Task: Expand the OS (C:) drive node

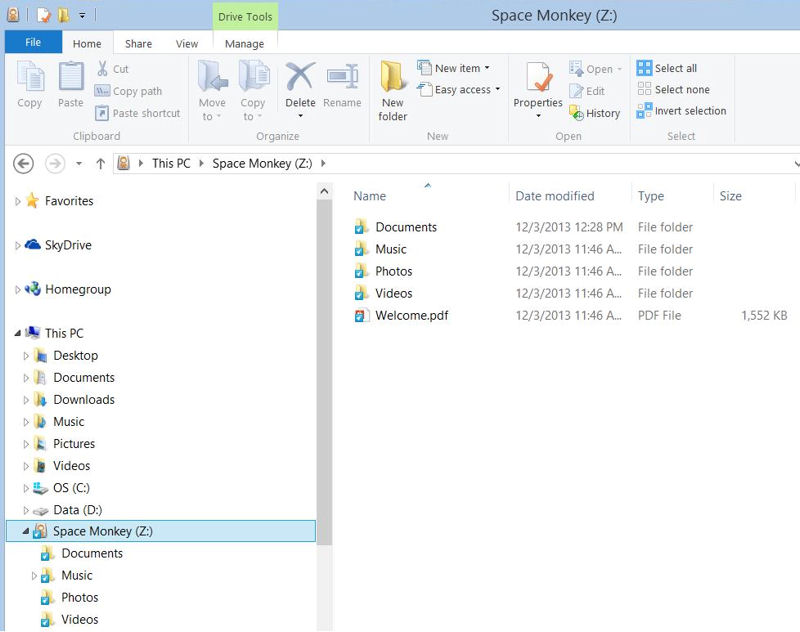Action: point(26,488)
